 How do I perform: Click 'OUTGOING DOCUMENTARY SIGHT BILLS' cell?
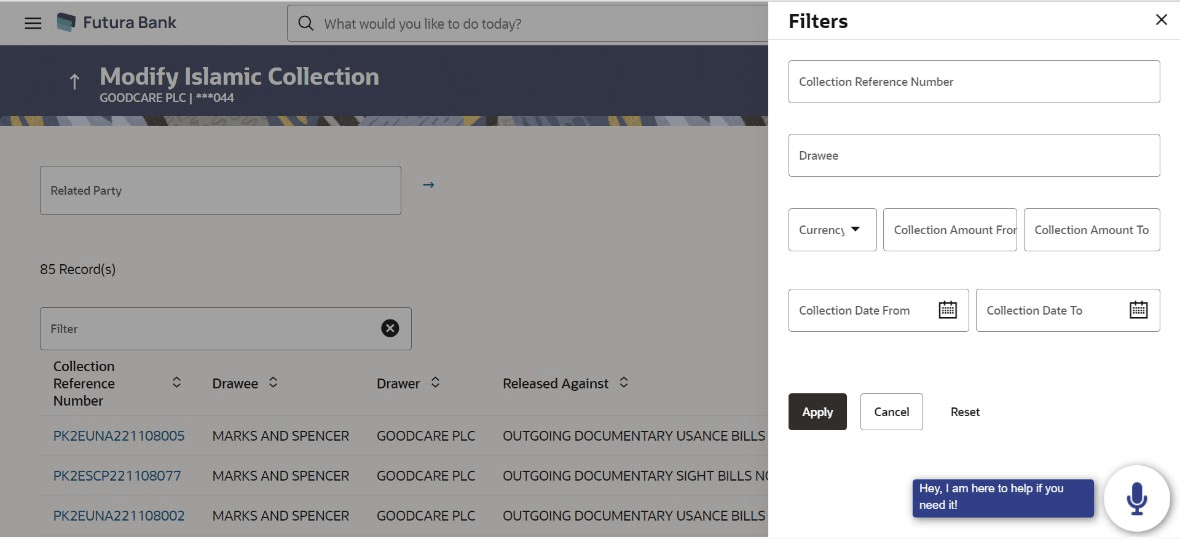coord(634,476)
